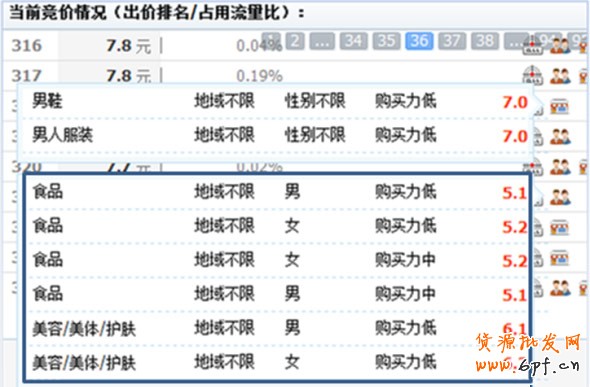Click the shop icon beside 食品 女 购买力低 5.2
The image size is (590, 387).
pos(560,228)
